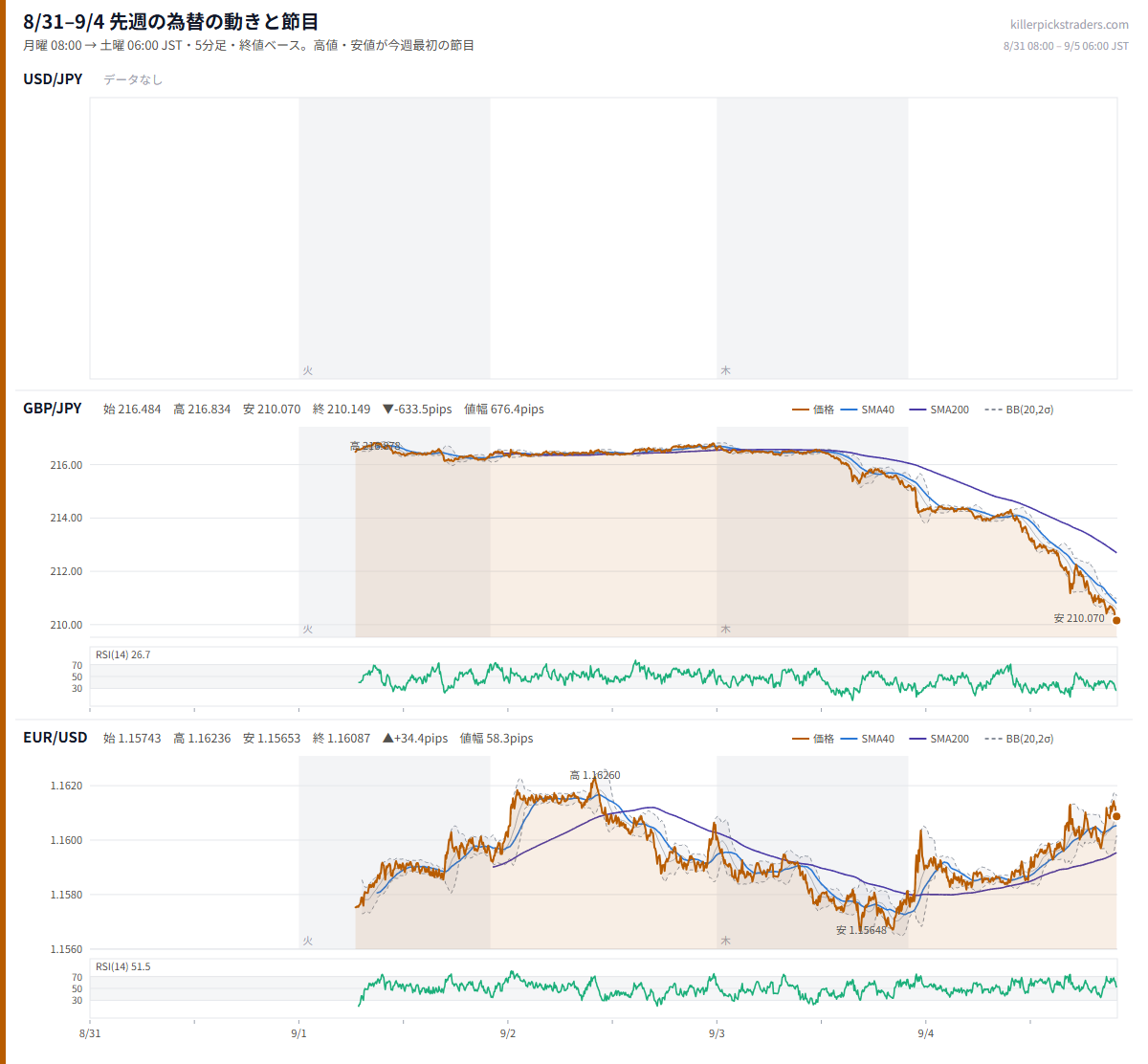Click the orange end-point dot on EUR/USD chart
Viewport: 1148px width, 1064px height.
coord(1116,816)
